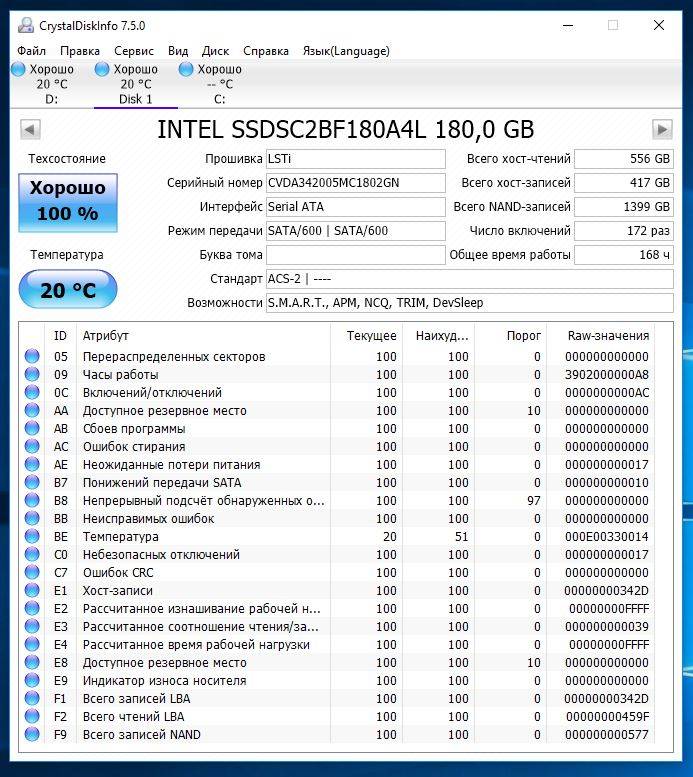The height and width of the screenshot is (777, 693).
Task: Click the Интерфейс field Serial ATA
Action: pyautogui.click(x=355, y=207)
